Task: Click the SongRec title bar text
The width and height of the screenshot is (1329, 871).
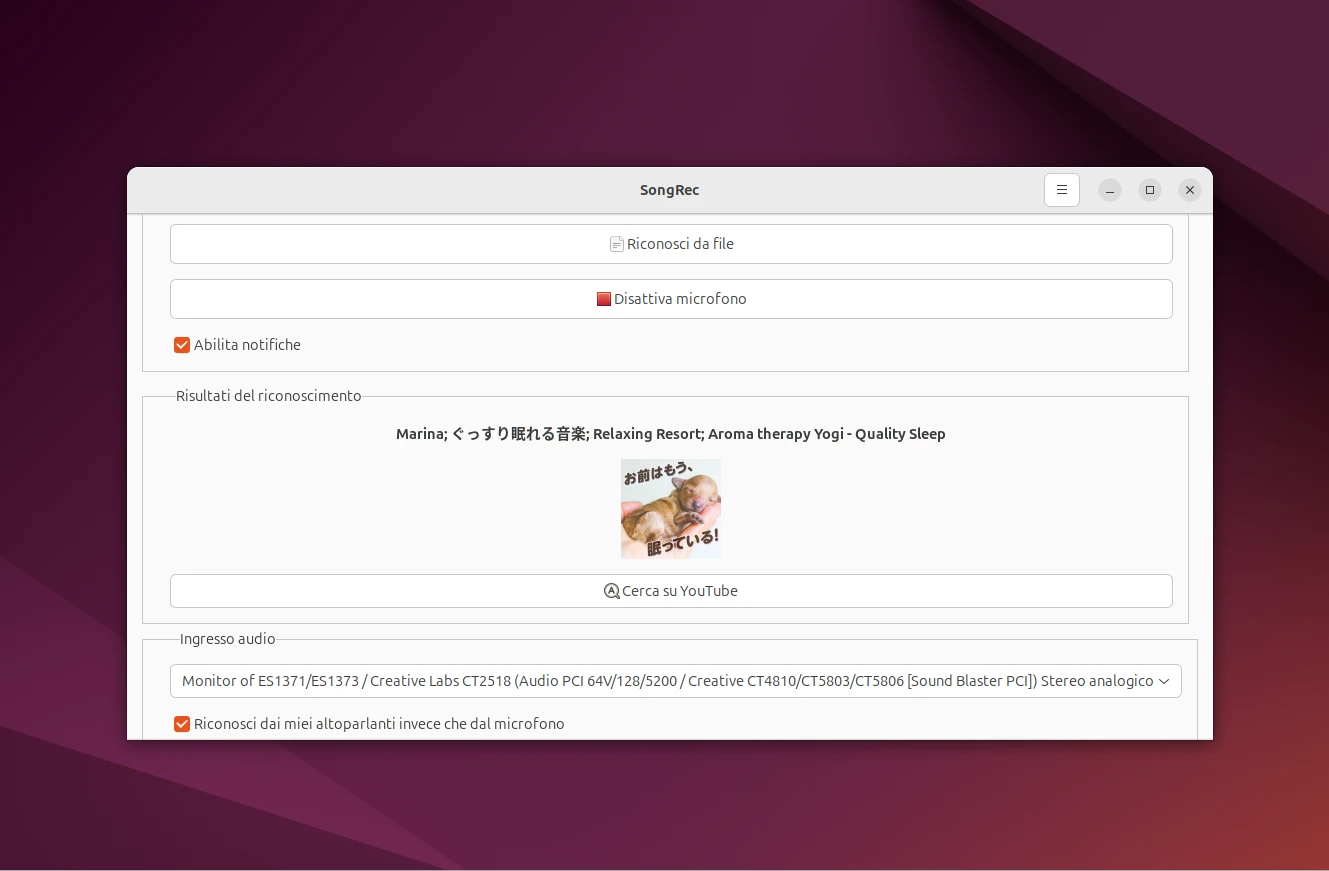Action: 669,190
